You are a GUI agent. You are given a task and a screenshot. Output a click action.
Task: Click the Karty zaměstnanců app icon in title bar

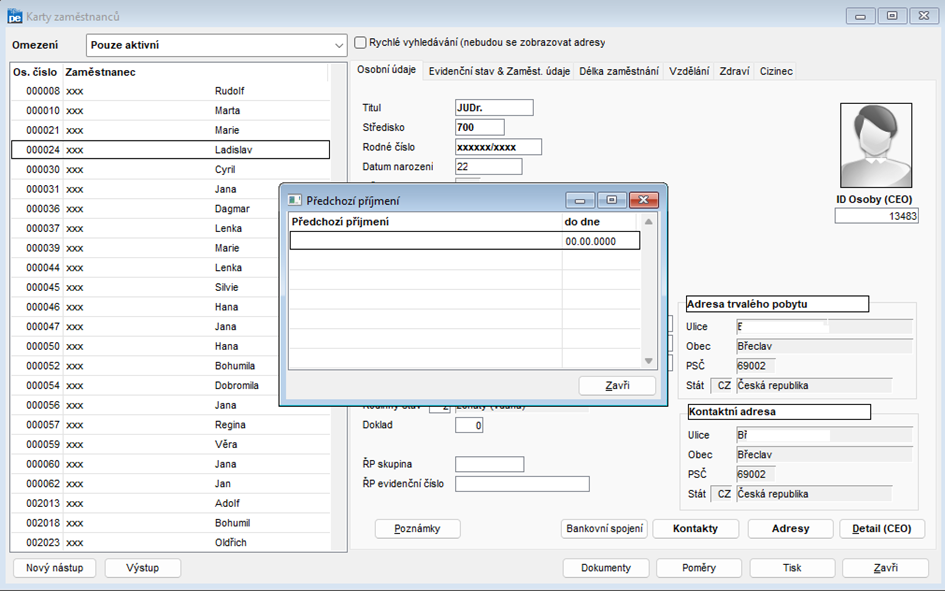[14, 16]
